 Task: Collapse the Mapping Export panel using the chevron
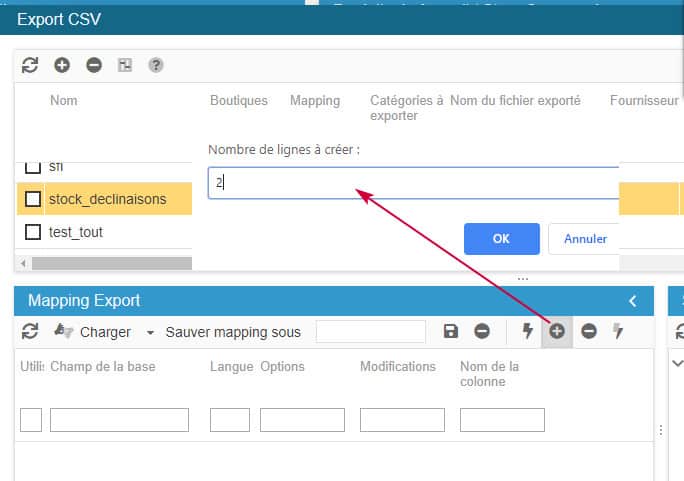[x=632, y=300]
